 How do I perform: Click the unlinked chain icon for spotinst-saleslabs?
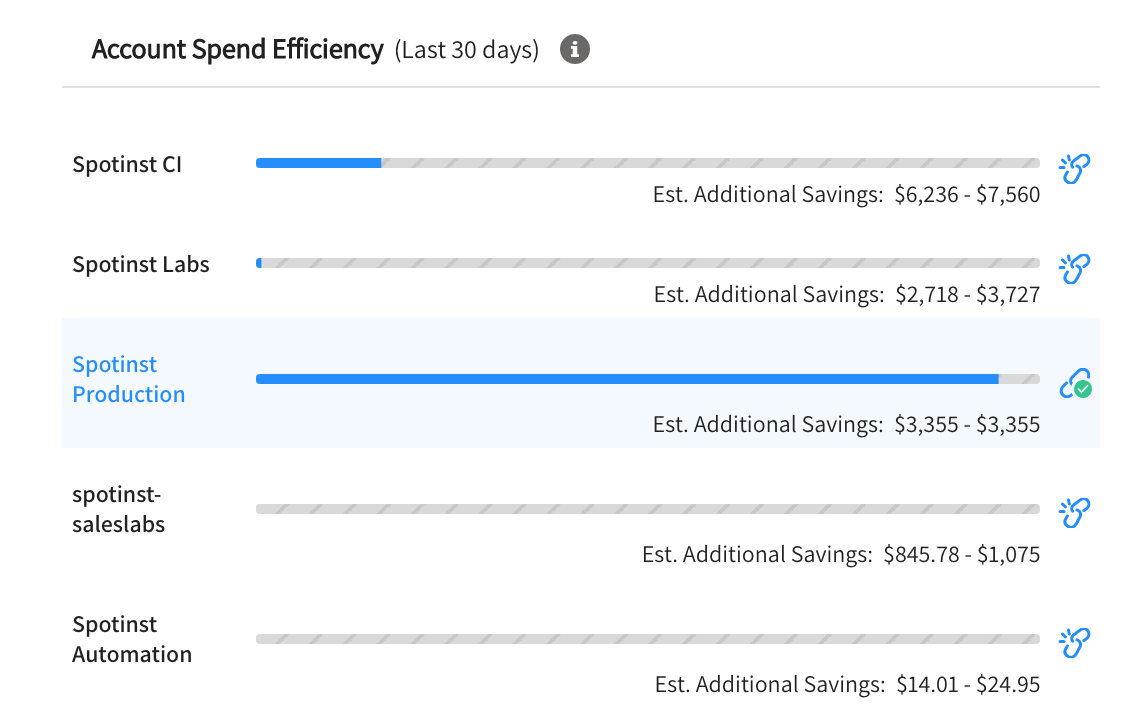click(x=1074, y=513)
